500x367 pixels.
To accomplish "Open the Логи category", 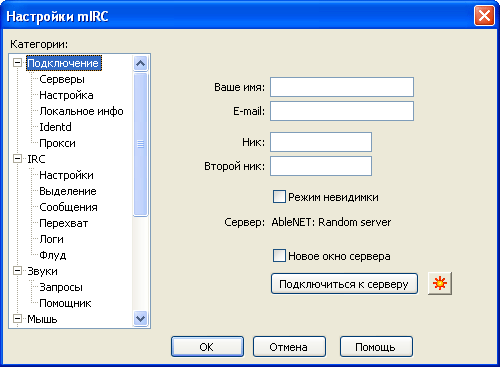I will [x=51, y=239].
